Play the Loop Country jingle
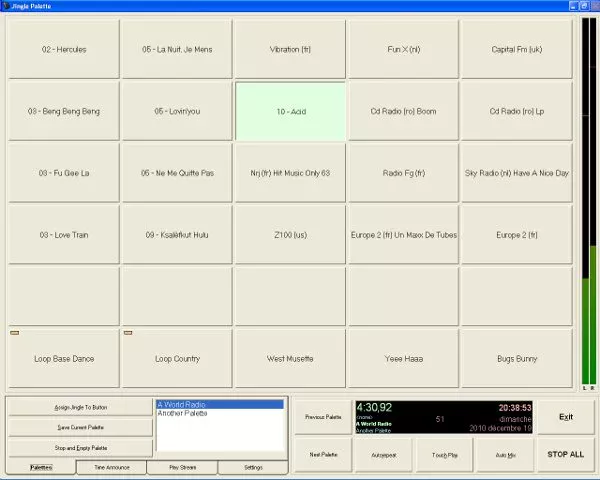The image size is (600, 480). point(177,358)
